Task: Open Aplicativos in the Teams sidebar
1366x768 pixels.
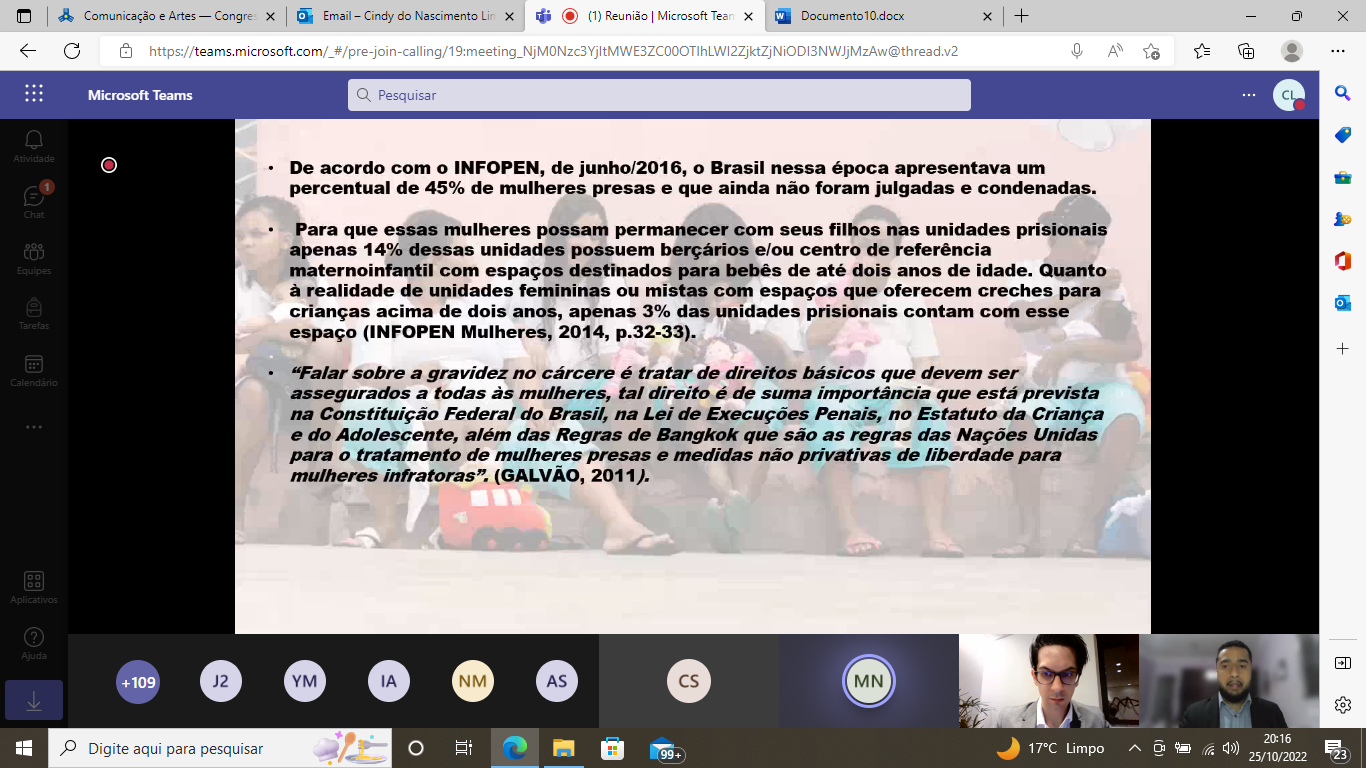Action: (x=34, y=587)
